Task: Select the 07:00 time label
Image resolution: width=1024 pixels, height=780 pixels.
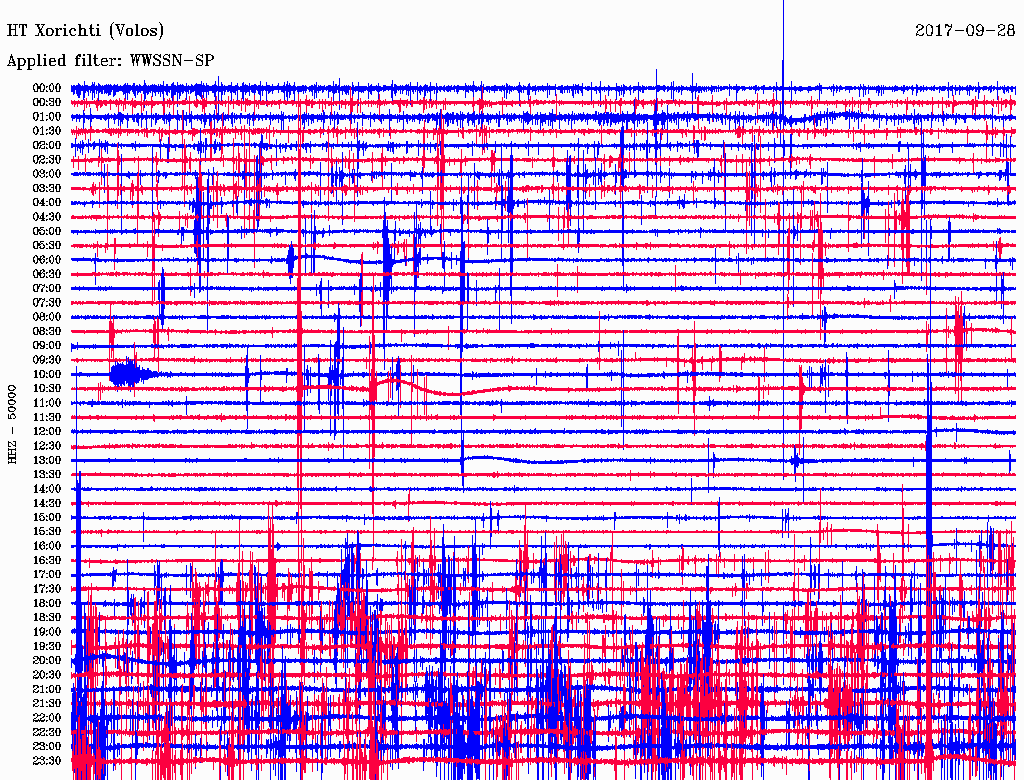Action: click(47, 289)
